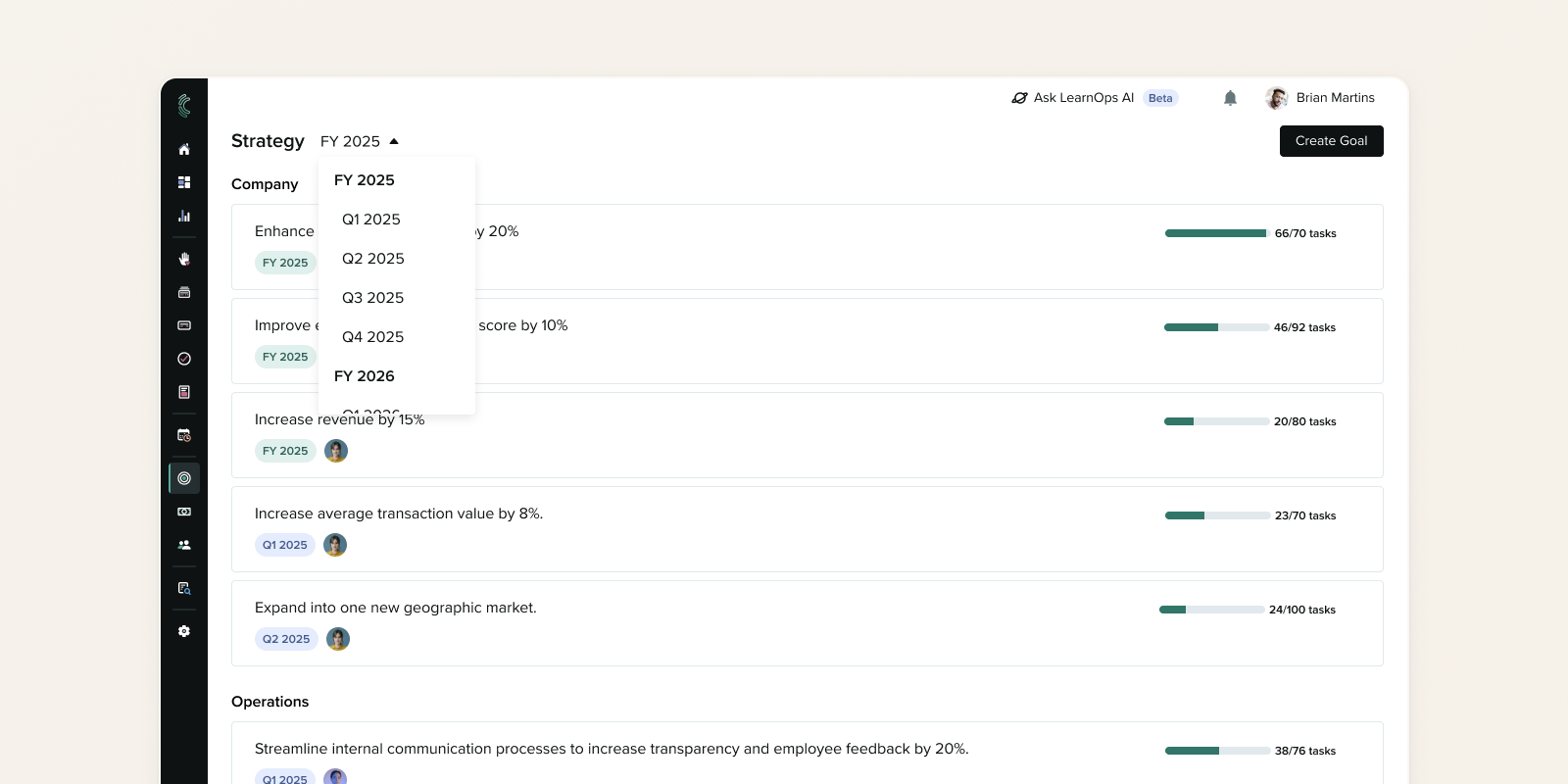This screenshot has height=784, width=1568.
Task: Open the calendar clock icon in sidebar
Action: pyautogui.click(x=184, y=435)
